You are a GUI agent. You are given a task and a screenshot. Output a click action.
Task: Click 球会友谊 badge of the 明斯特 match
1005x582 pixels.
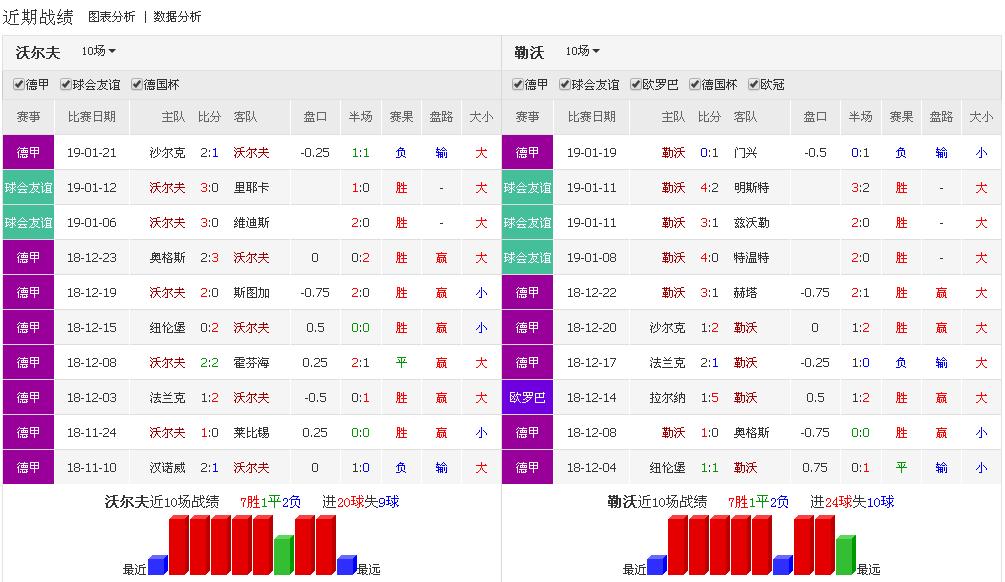(527, 187)
